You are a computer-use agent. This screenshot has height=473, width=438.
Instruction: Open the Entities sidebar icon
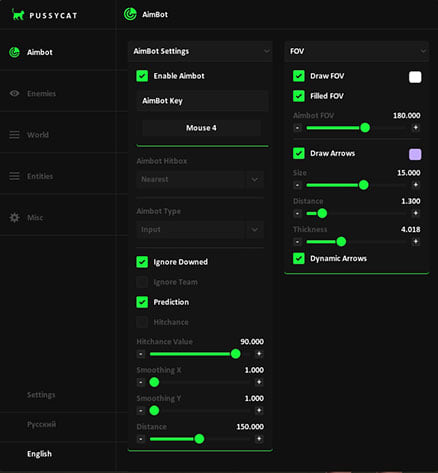click(14, 176)
